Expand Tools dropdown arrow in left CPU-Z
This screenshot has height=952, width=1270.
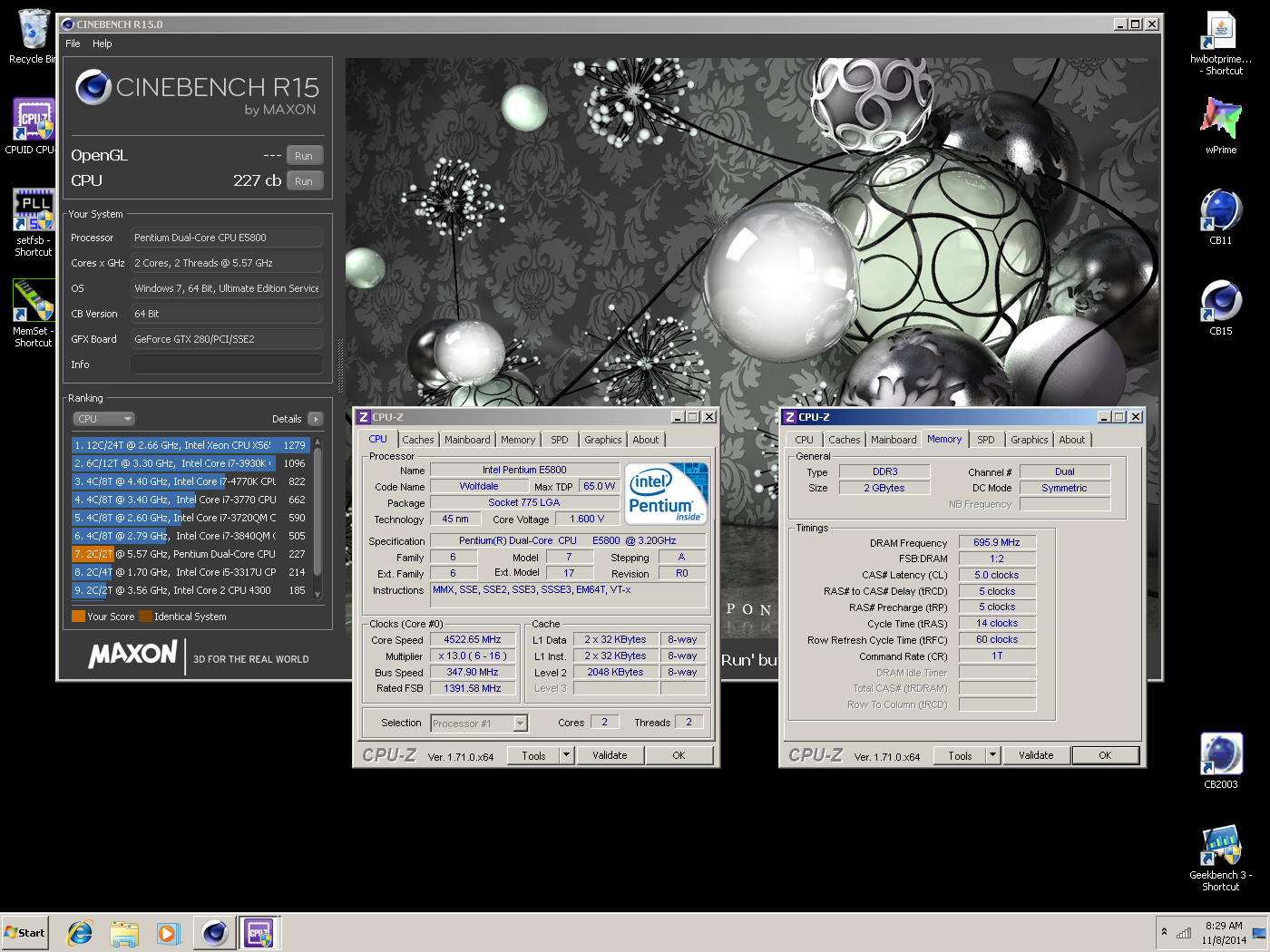pos(567,755)
